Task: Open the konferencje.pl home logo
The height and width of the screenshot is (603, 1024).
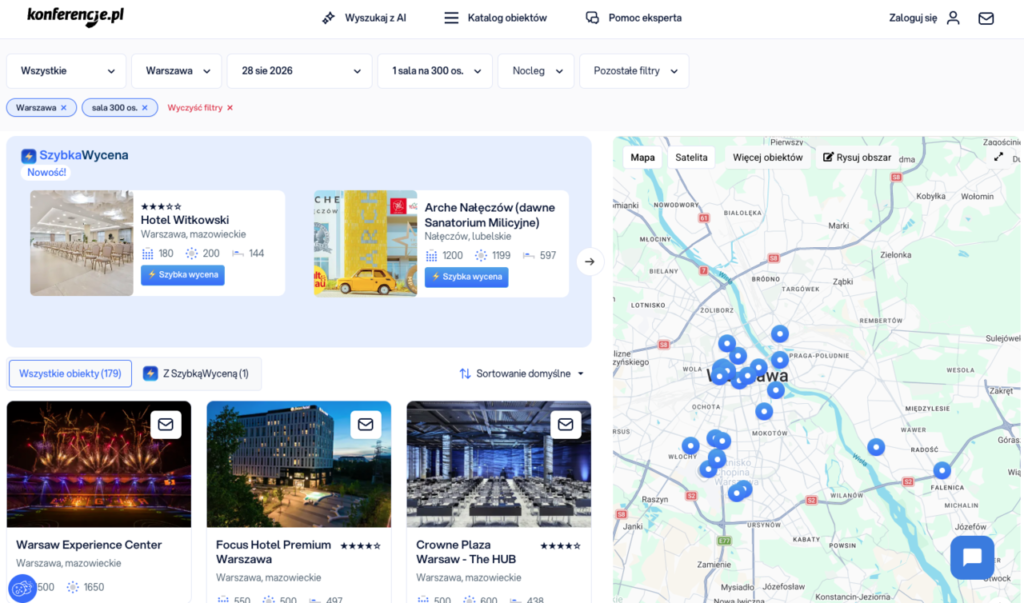Action: pos(75,16)
